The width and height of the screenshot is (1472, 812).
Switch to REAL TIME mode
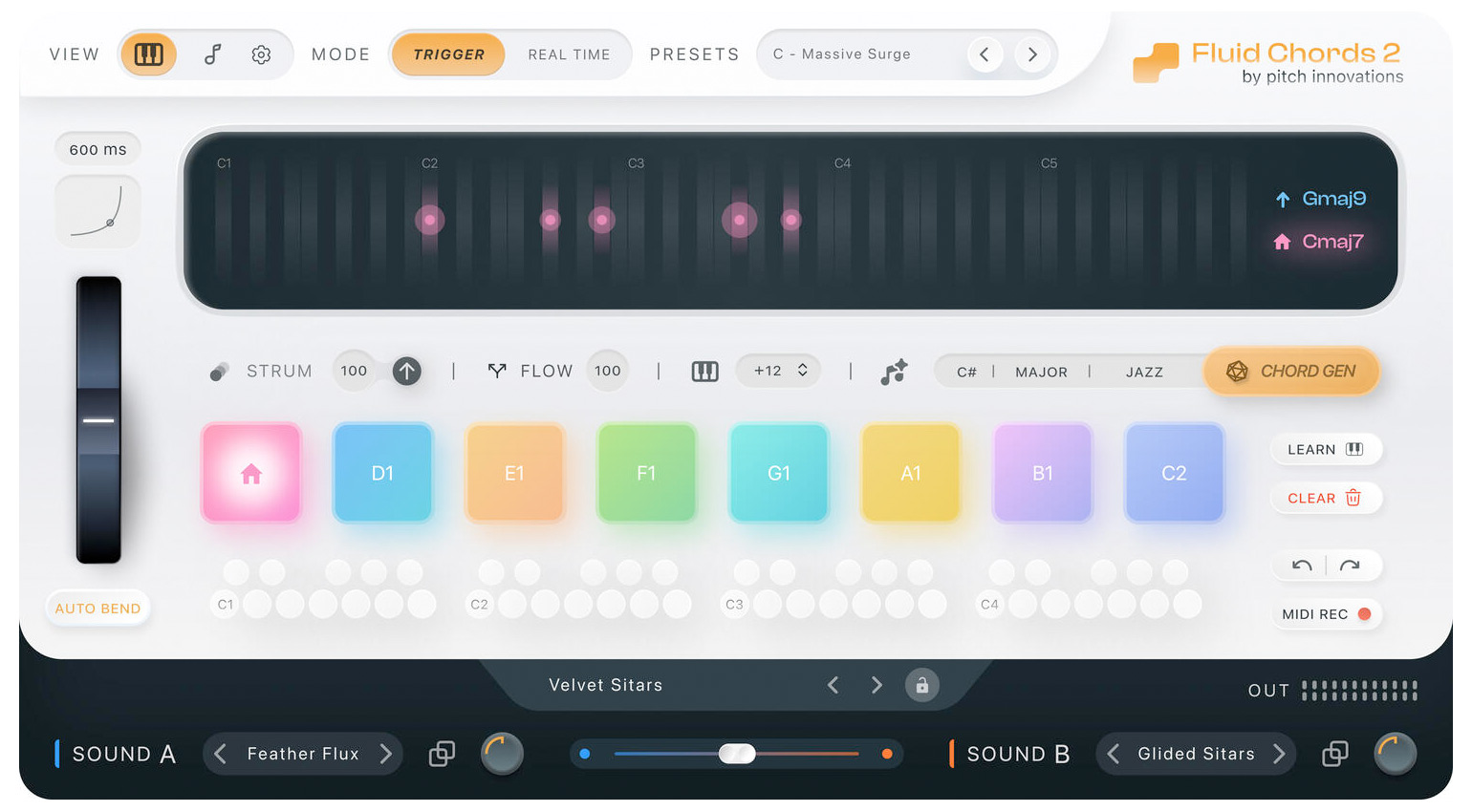[x=569, y=54]
